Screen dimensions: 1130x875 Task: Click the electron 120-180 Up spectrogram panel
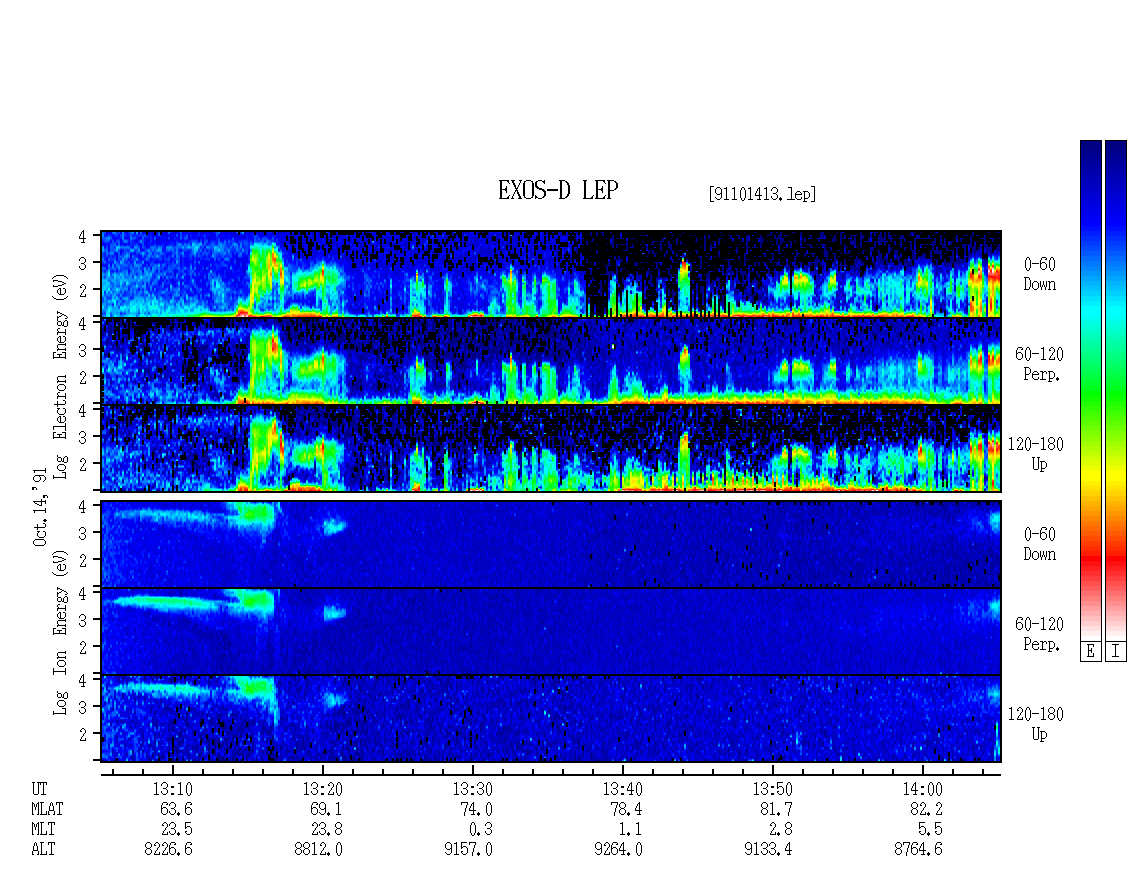[x=551, y=448]
